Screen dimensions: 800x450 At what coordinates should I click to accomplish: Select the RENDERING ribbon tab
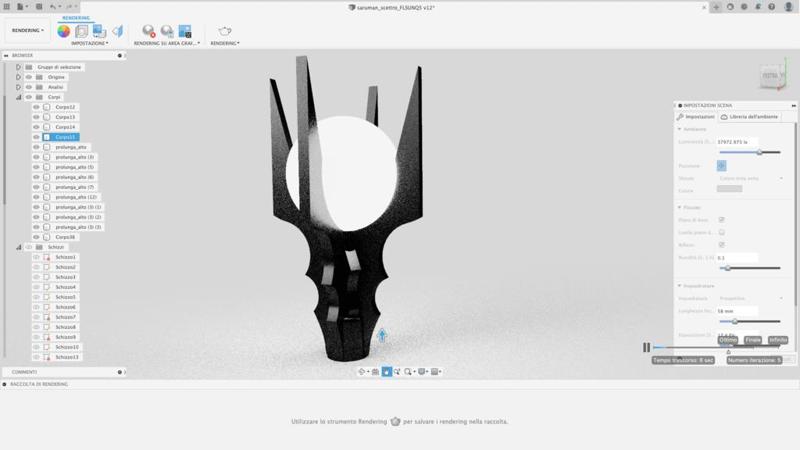tap(76, 18)
